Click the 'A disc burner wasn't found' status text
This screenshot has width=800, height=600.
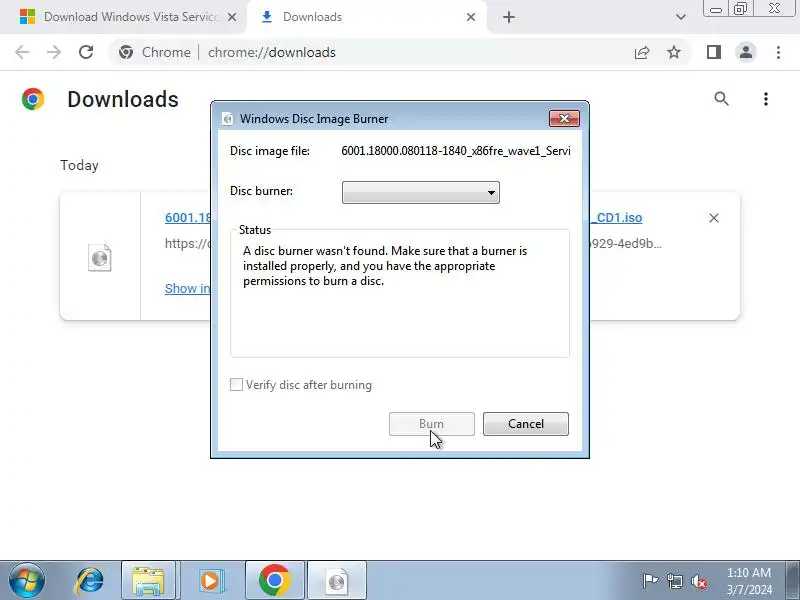click(385, 266)
